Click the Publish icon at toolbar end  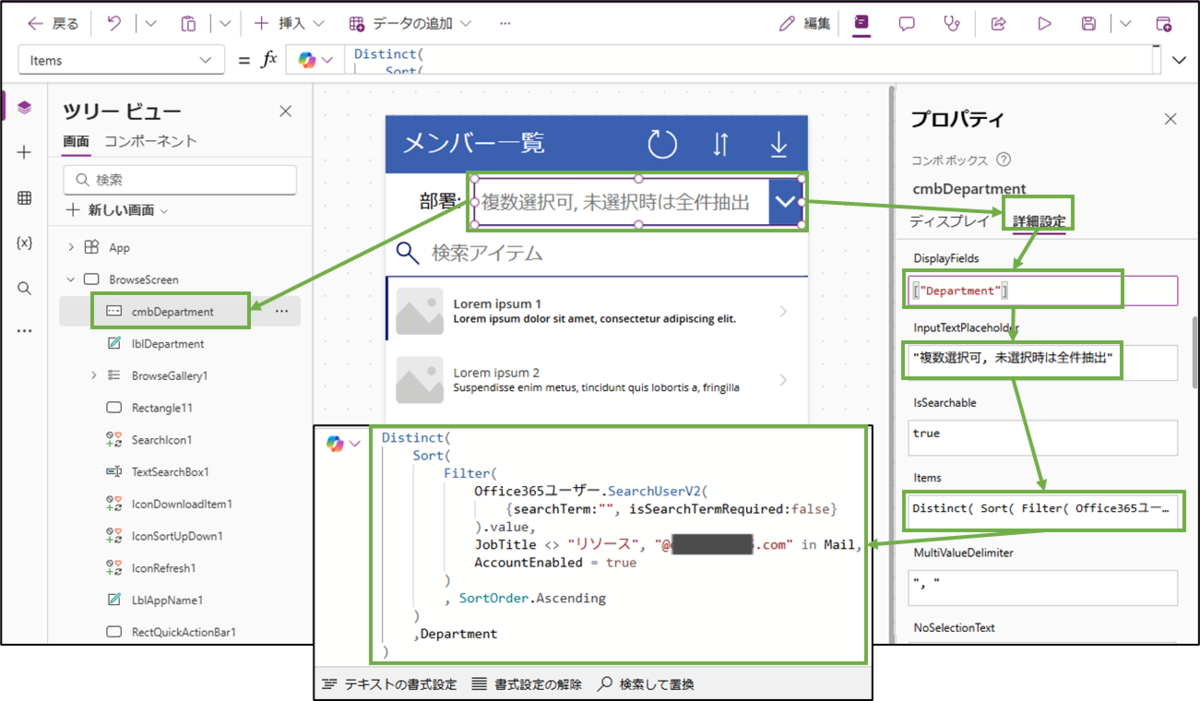point(1163,23)
